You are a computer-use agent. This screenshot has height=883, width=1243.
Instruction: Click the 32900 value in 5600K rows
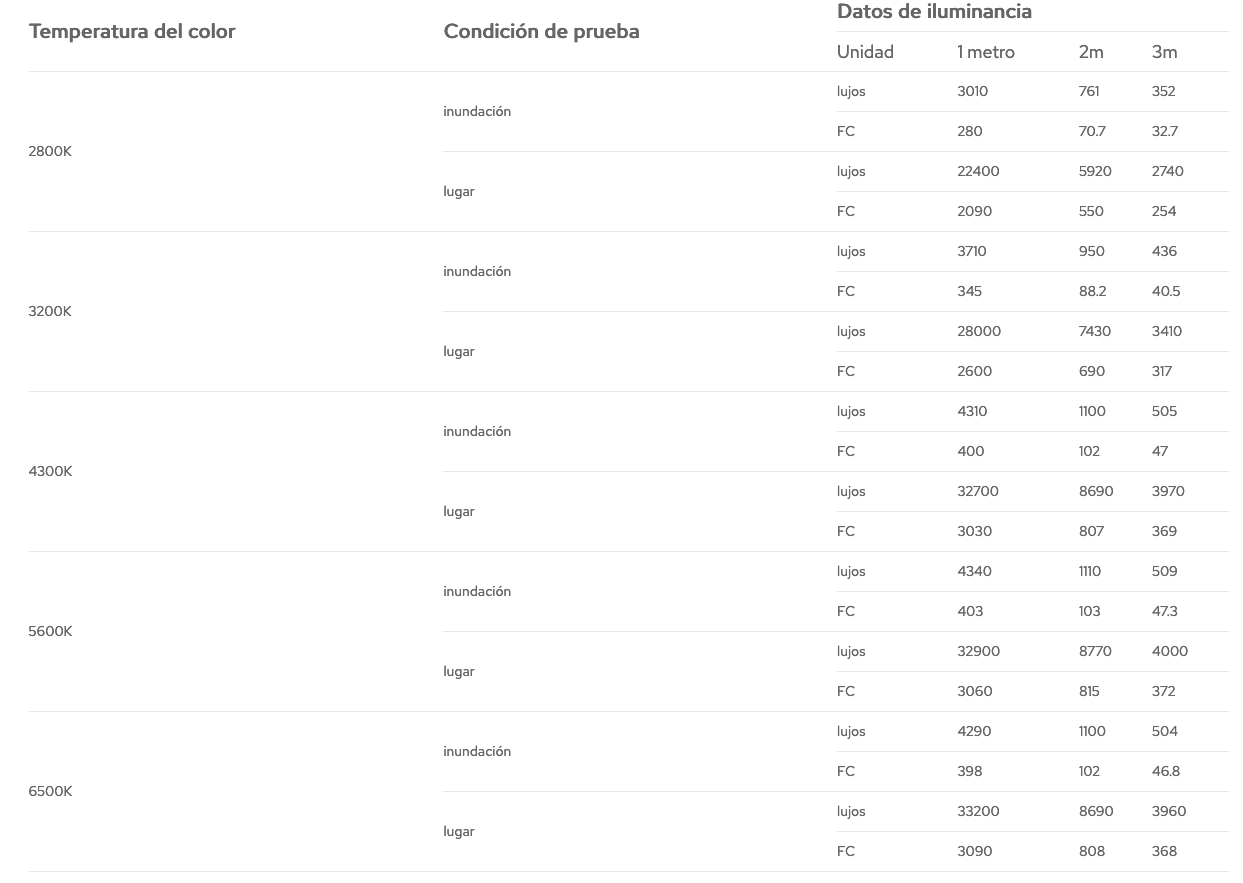978,651
